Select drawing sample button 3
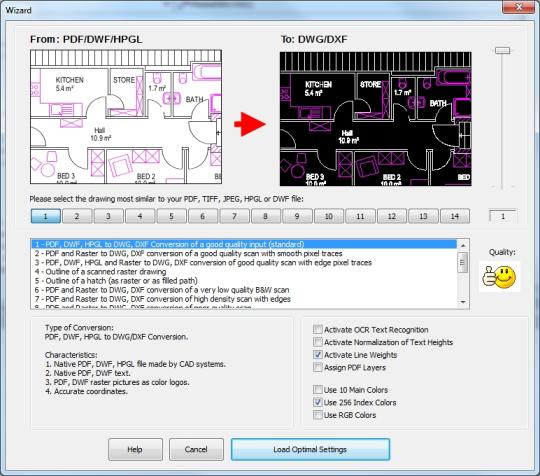This screenshot has height=476, width=540. [x=108, y=216]
